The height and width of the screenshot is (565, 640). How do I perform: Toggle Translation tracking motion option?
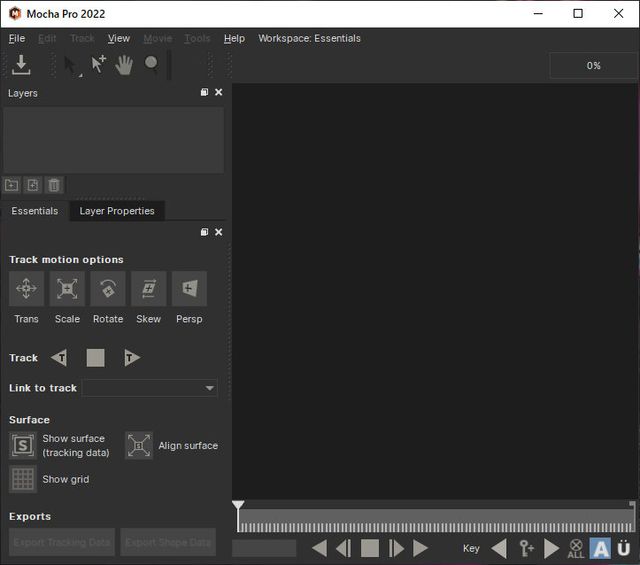(26, 289)
